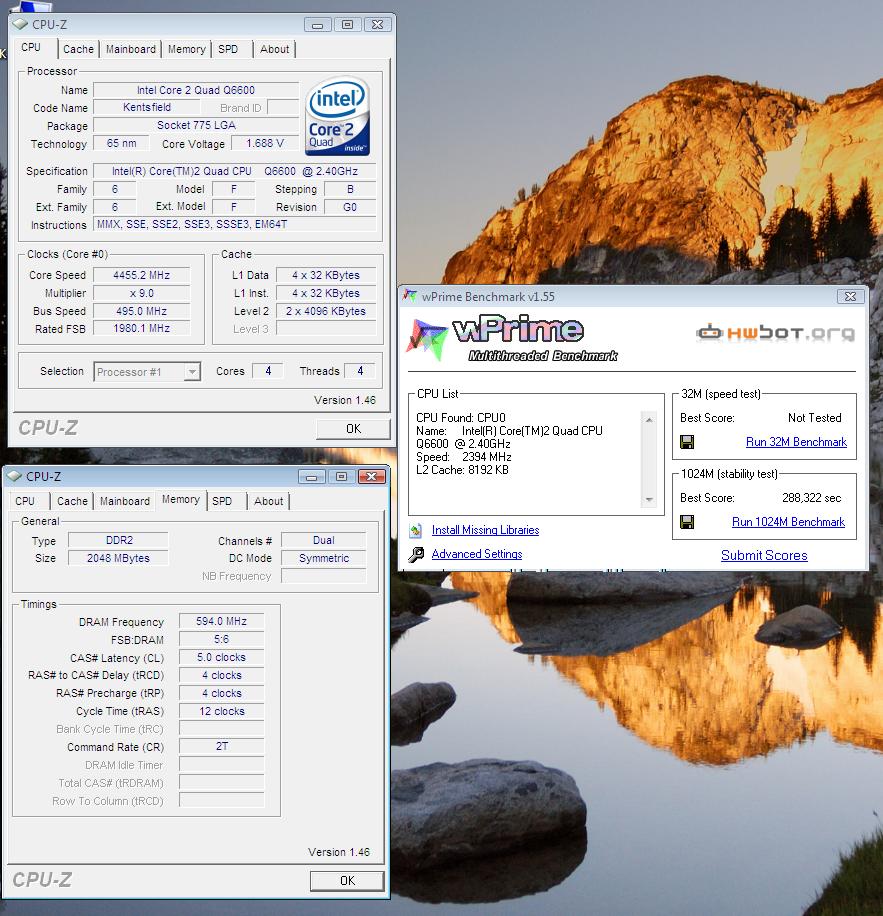Click Run 1024M Benchmark link
Screen dimensions: 883x916
point(788,522)
